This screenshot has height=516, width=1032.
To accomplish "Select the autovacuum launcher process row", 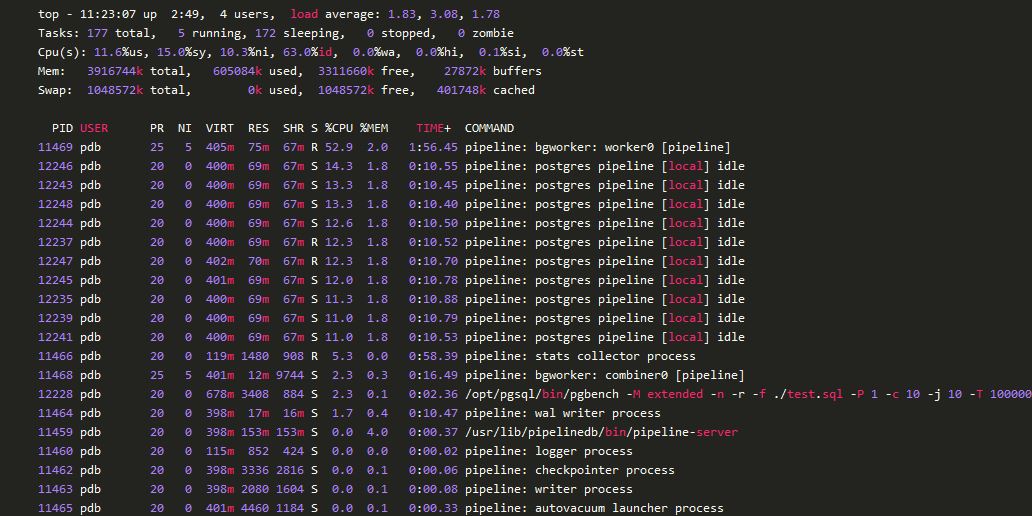I will pos(594,508).
